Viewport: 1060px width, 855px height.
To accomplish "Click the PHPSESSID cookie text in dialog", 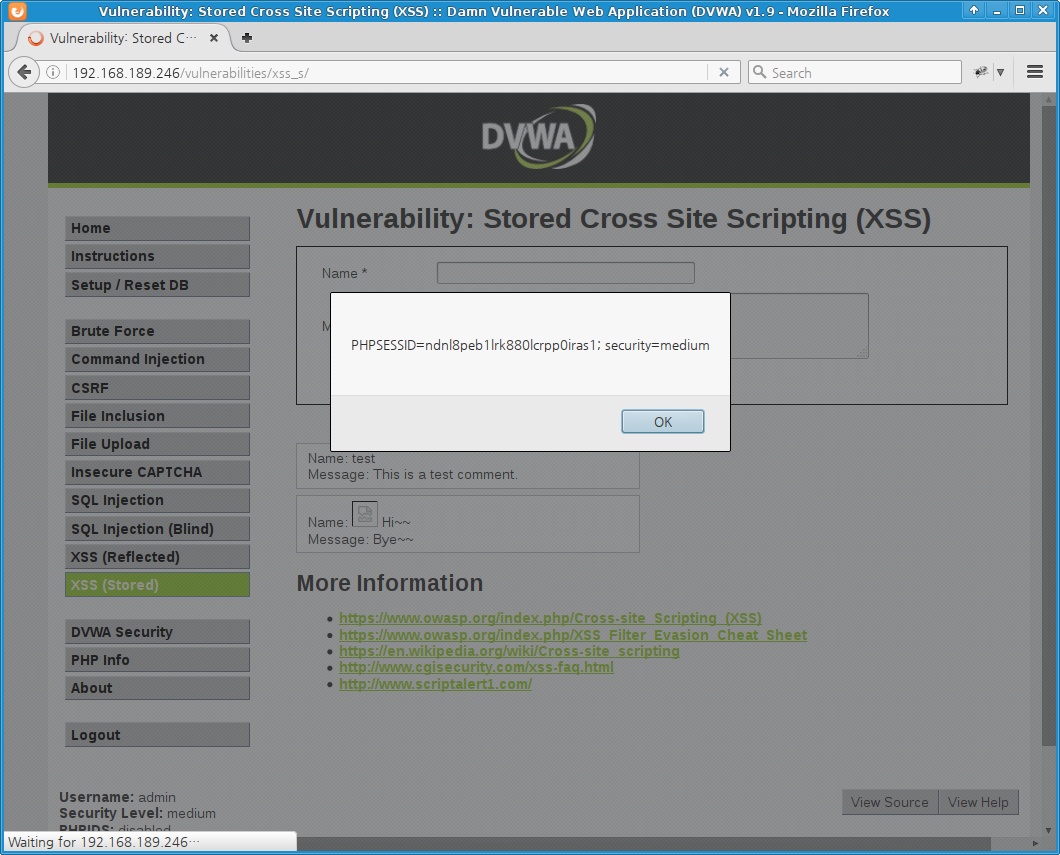I will click(x=530, y=345).
